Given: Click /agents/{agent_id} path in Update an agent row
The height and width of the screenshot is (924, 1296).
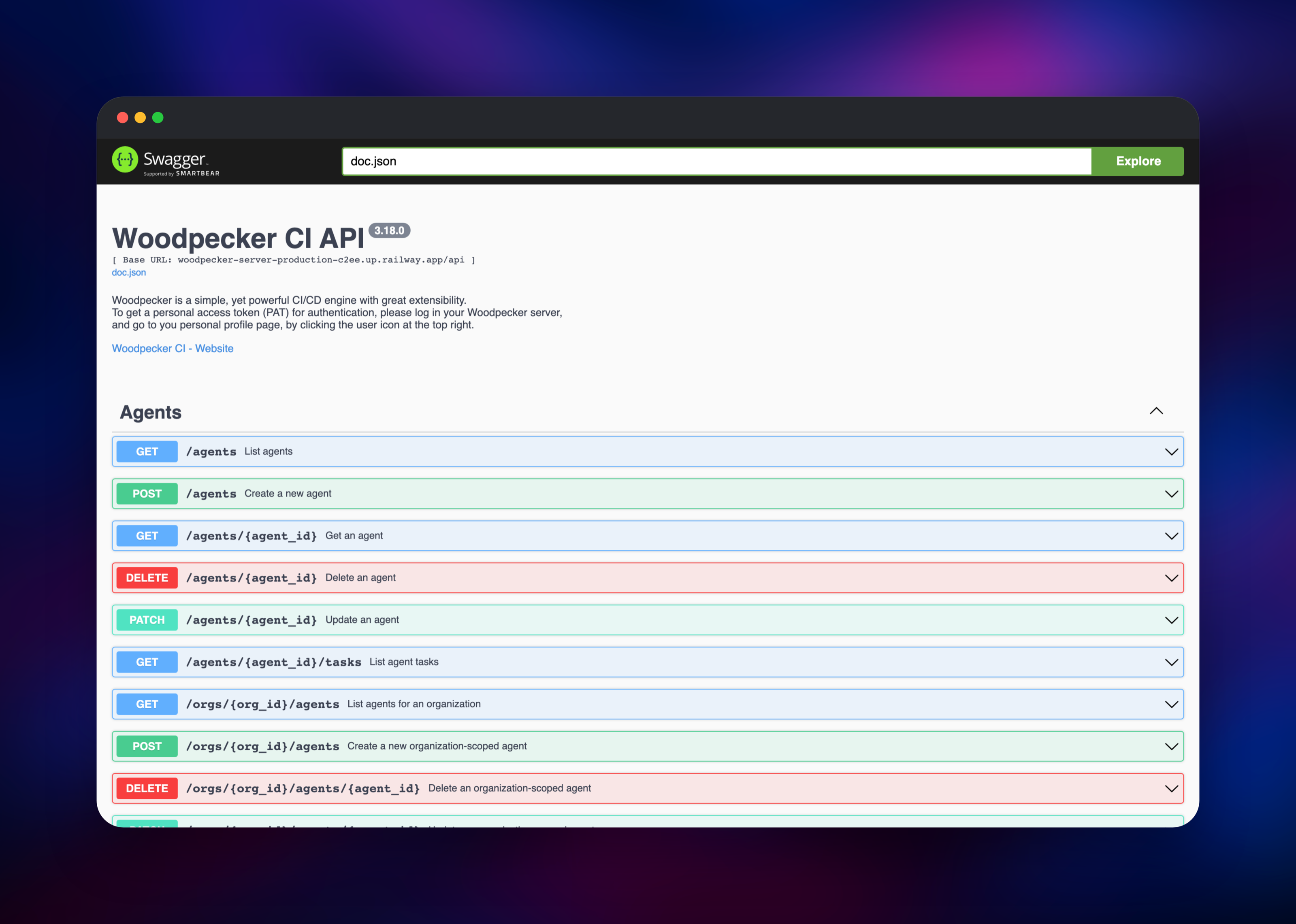Looking at the screenshot, I should coord(252,620).
